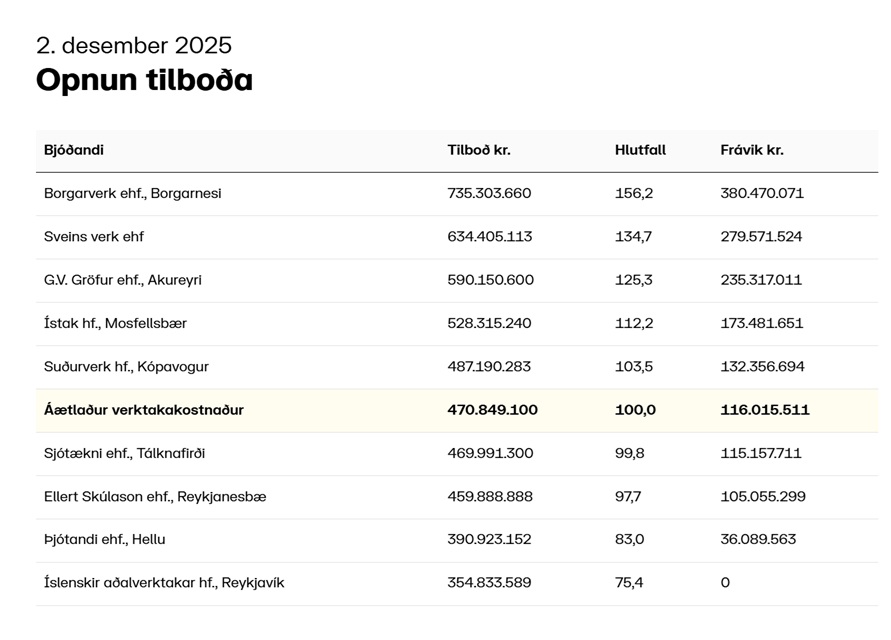The image size is (891, 640).
Task: Click the "Opnun tilboða" heading
Action: (144, 80)
